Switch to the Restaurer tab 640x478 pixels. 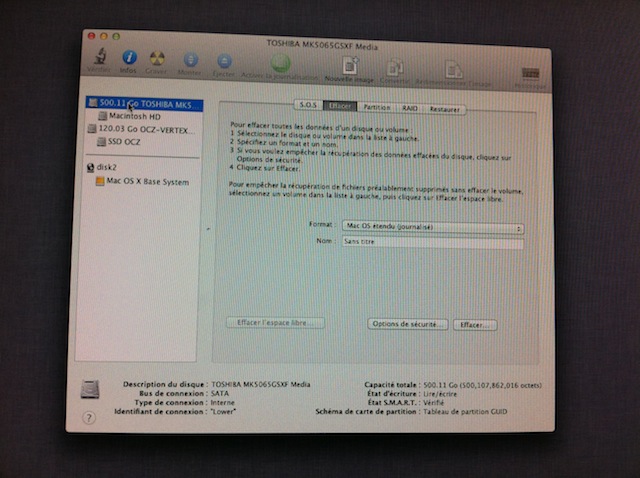tap(444, 109)
